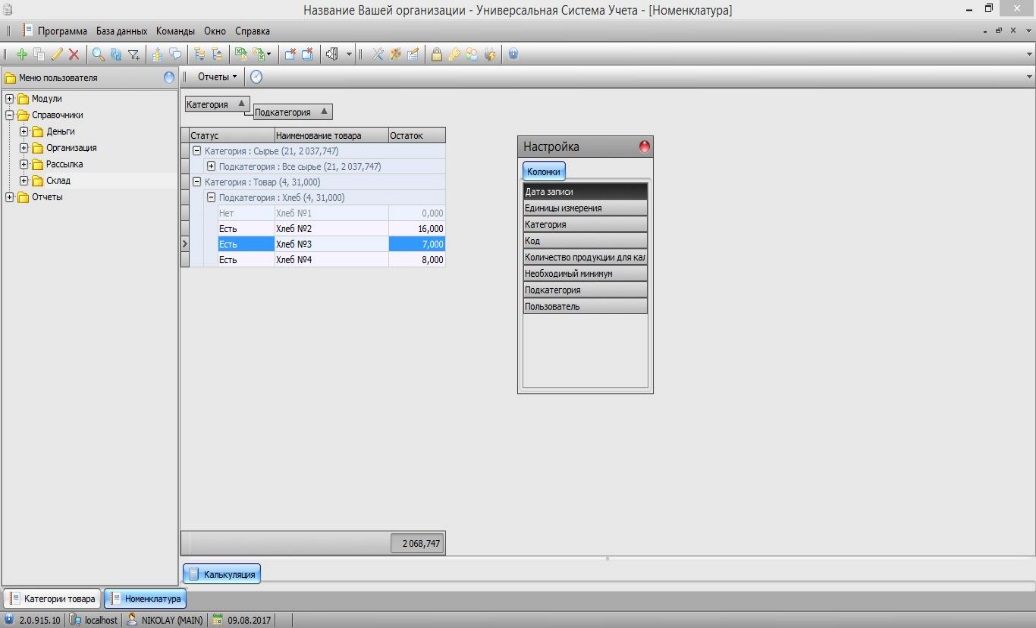The height and width of the screenshot is (628, 1036).
Task: Open the Команды menu
Action: 175,31
